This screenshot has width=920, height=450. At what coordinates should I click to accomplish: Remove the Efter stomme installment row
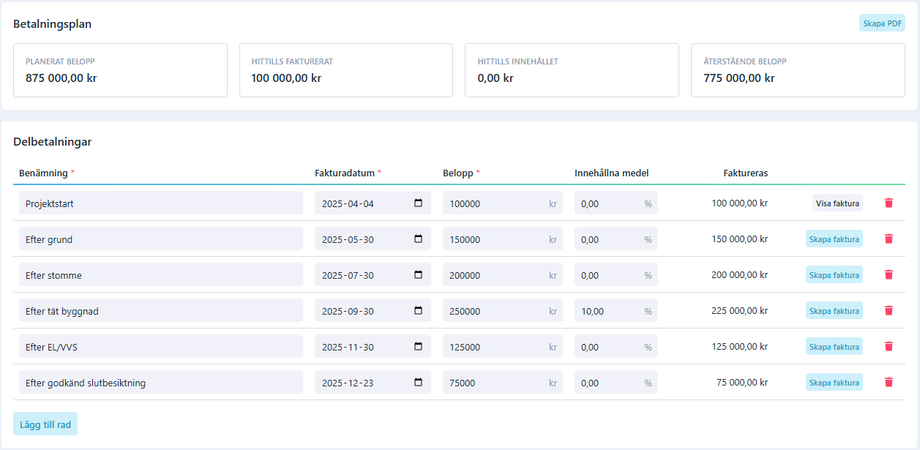888,275
